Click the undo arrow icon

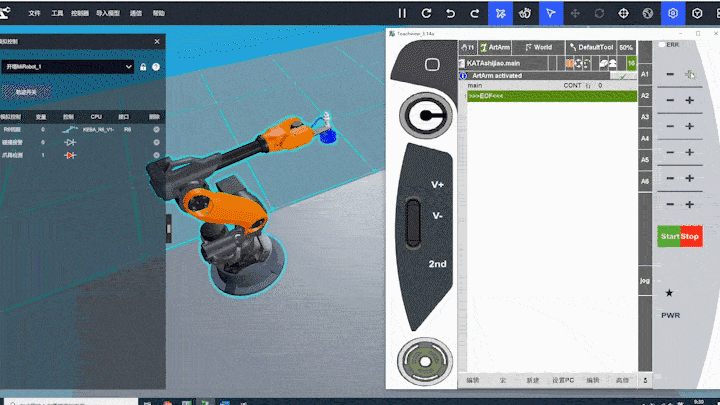click(451, 14)
